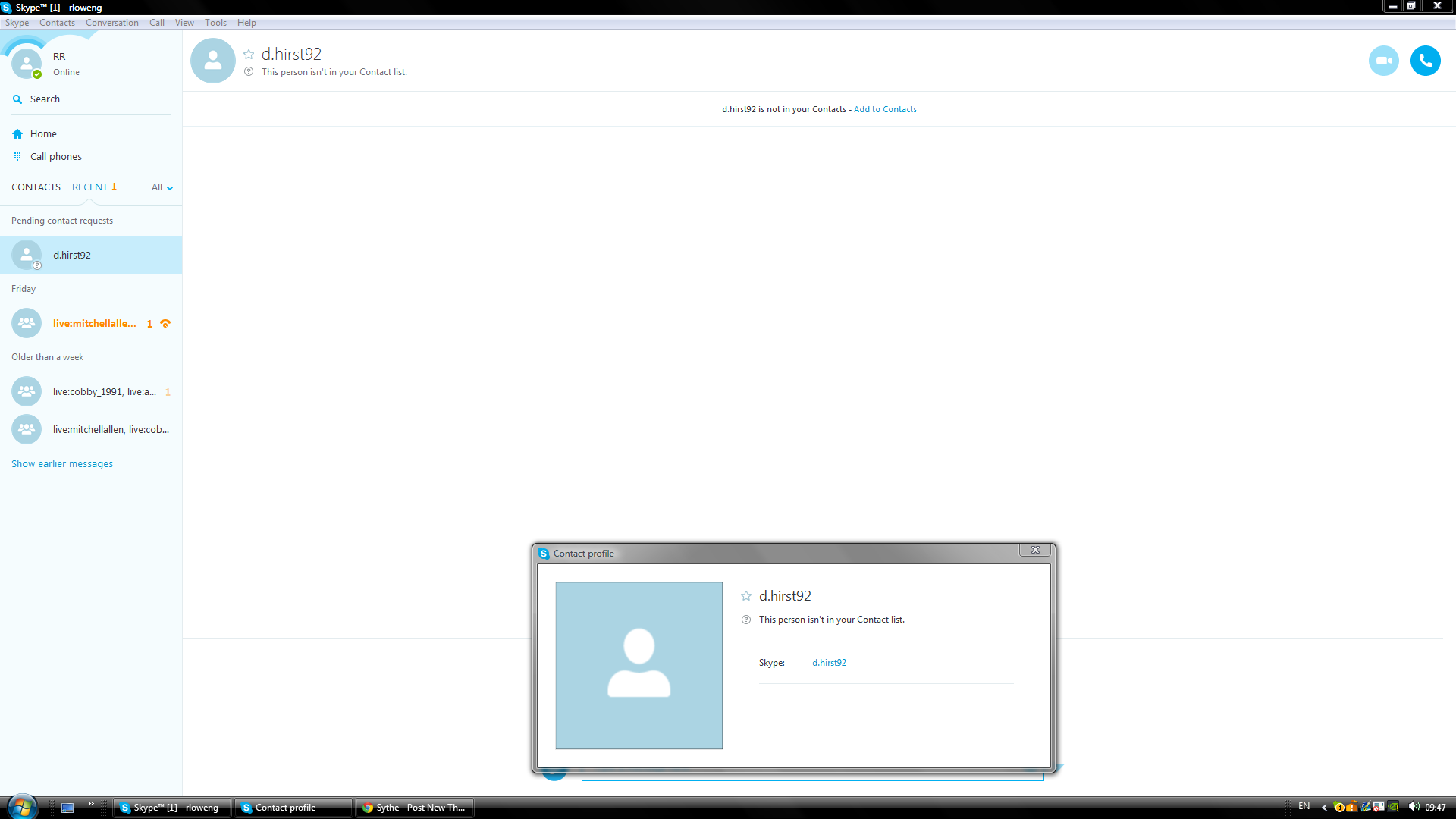
Task: Click the large profile picture in Contact profile
Action: click(639, 666)
